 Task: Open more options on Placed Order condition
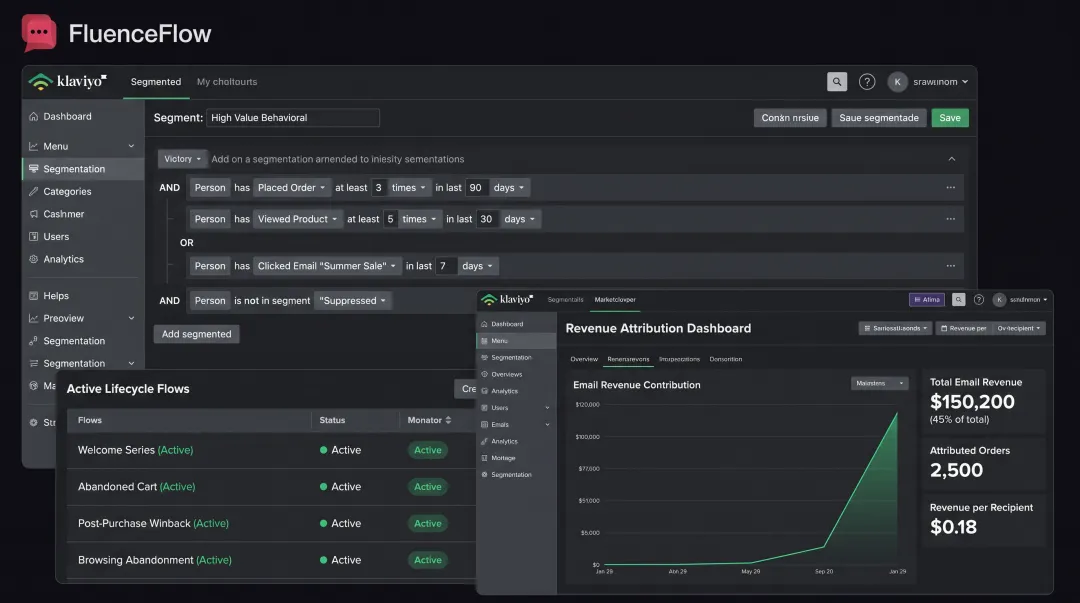coord(951,187)
